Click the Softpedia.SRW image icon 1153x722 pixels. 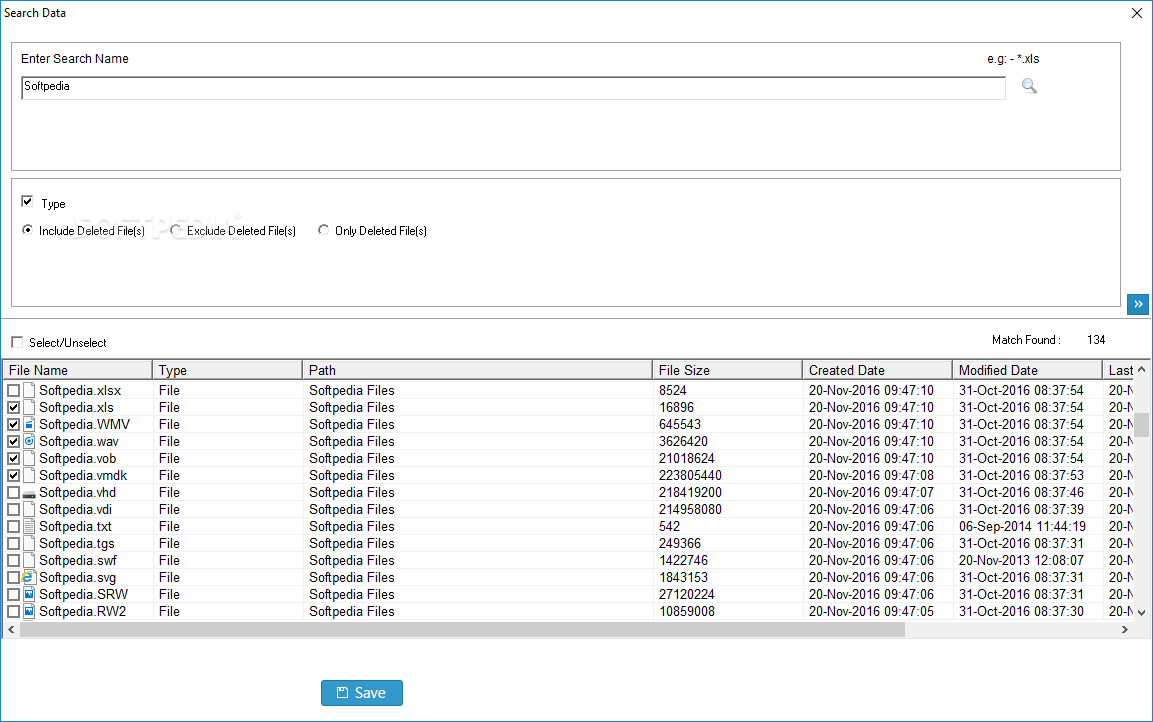[29, 594]
